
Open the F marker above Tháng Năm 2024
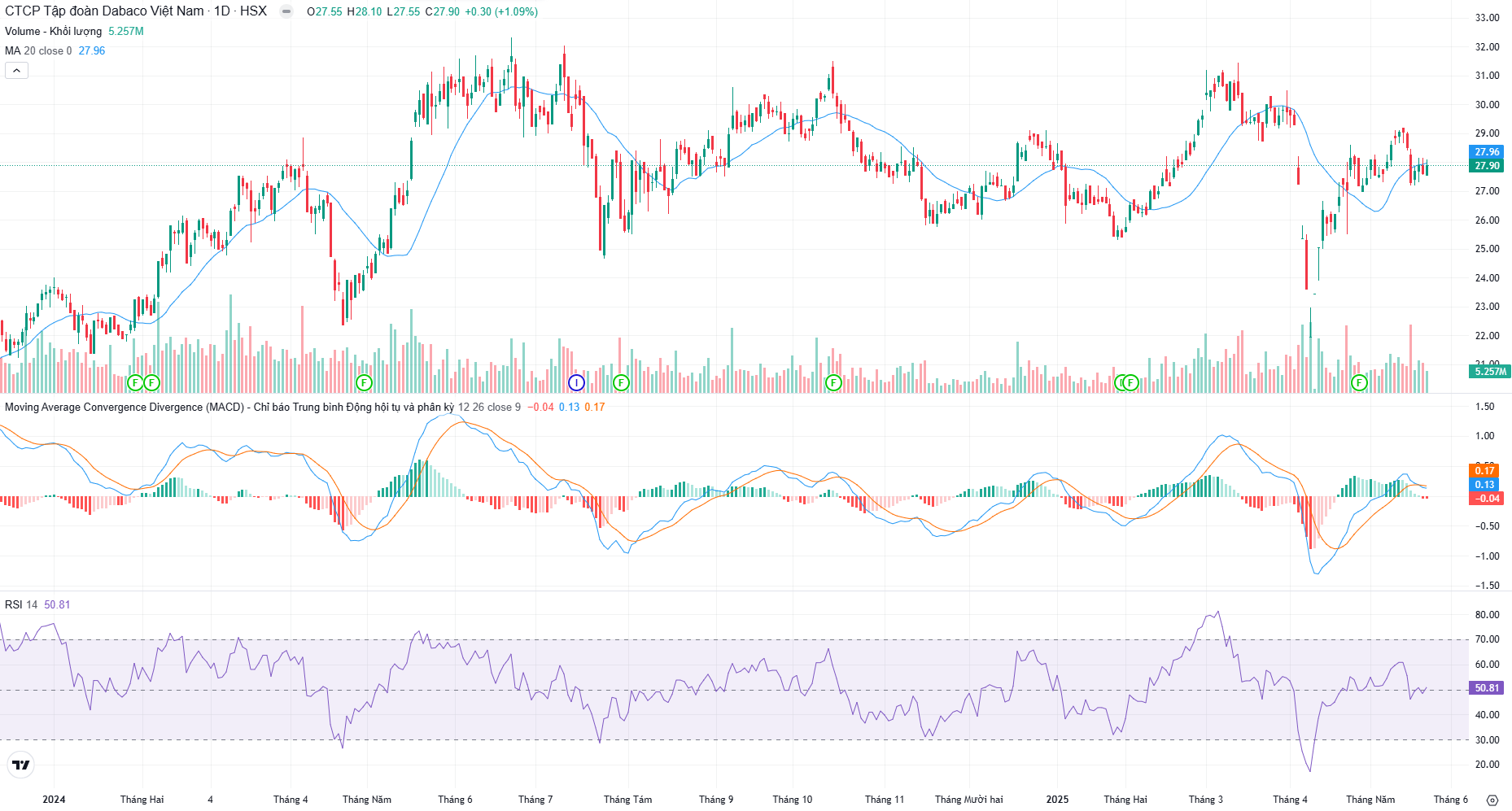pyautogui.click(x=364, y=382)
